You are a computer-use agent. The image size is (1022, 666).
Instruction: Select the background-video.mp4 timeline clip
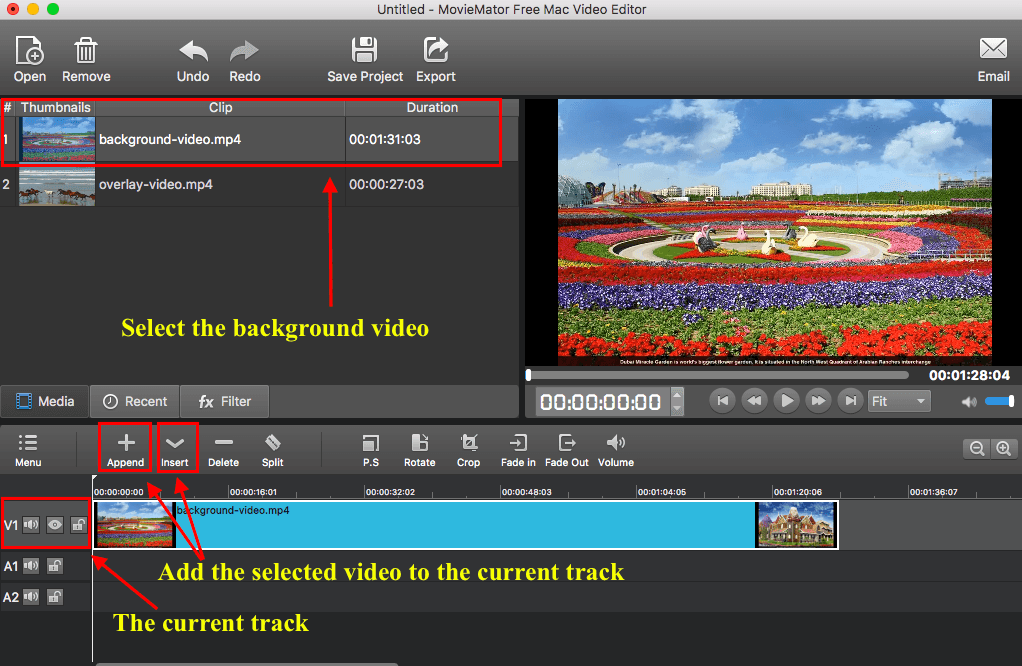(x=466, y=525)
